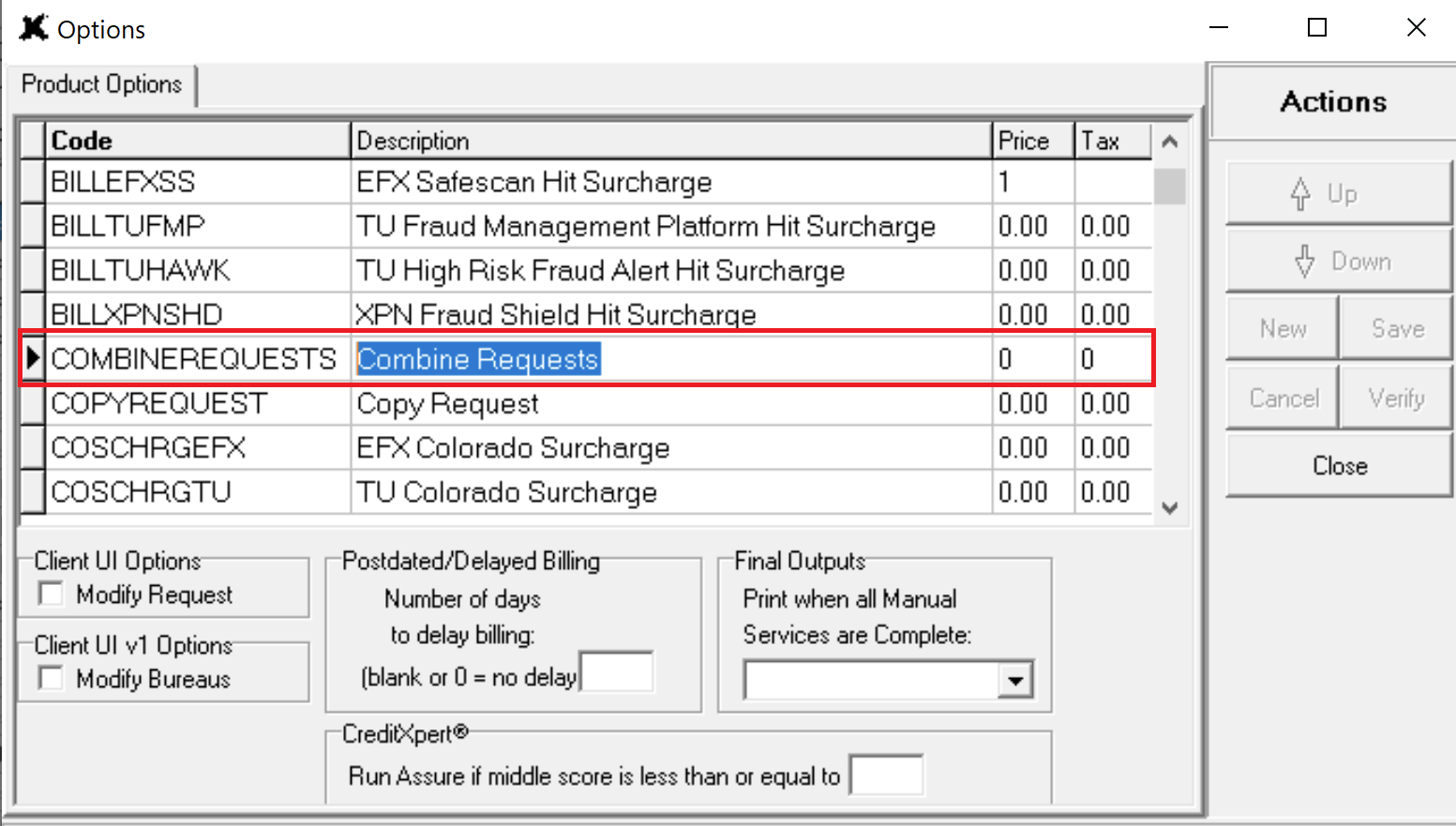Click the Price column header
Image resolution: width=1456 pixels, height=826 pixels.
coord(1033,141)
